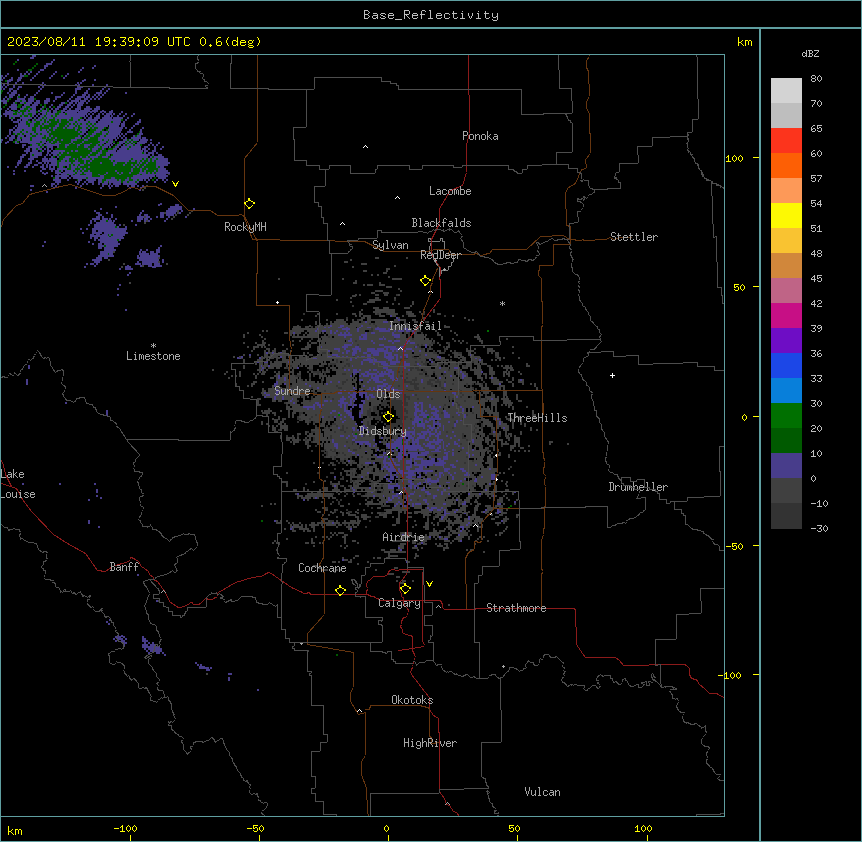
Task: Click the Innisfail label
Action: (415, 326)
